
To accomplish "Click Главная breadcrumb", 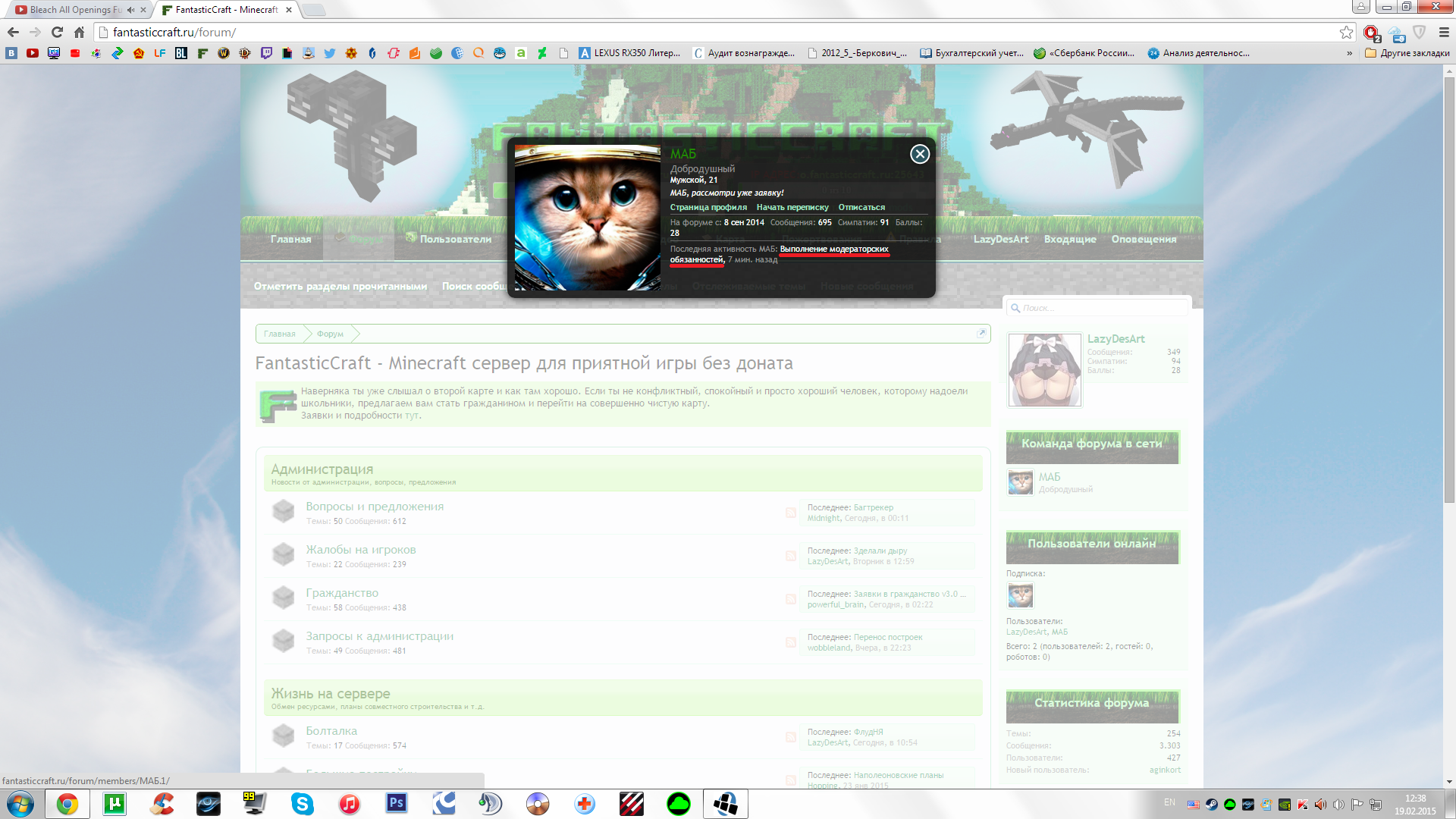I will click(280, 334).
